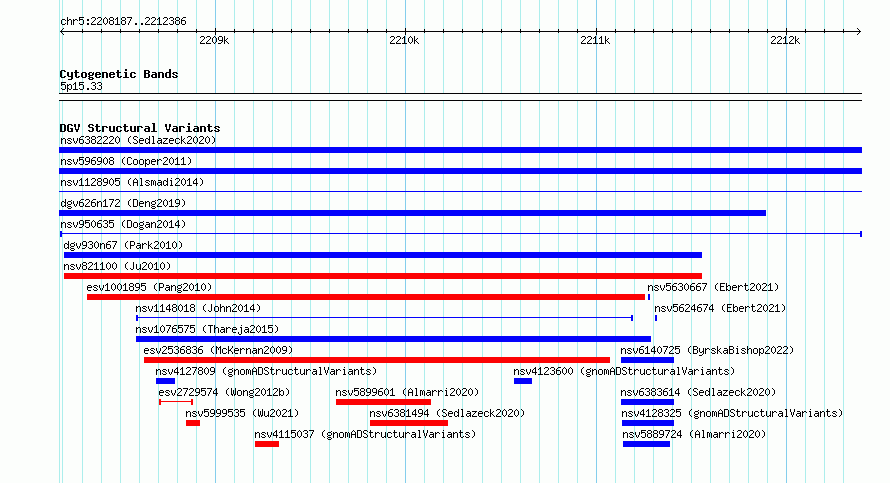Click the ruler's right arrow end

(x=859, y=31)
